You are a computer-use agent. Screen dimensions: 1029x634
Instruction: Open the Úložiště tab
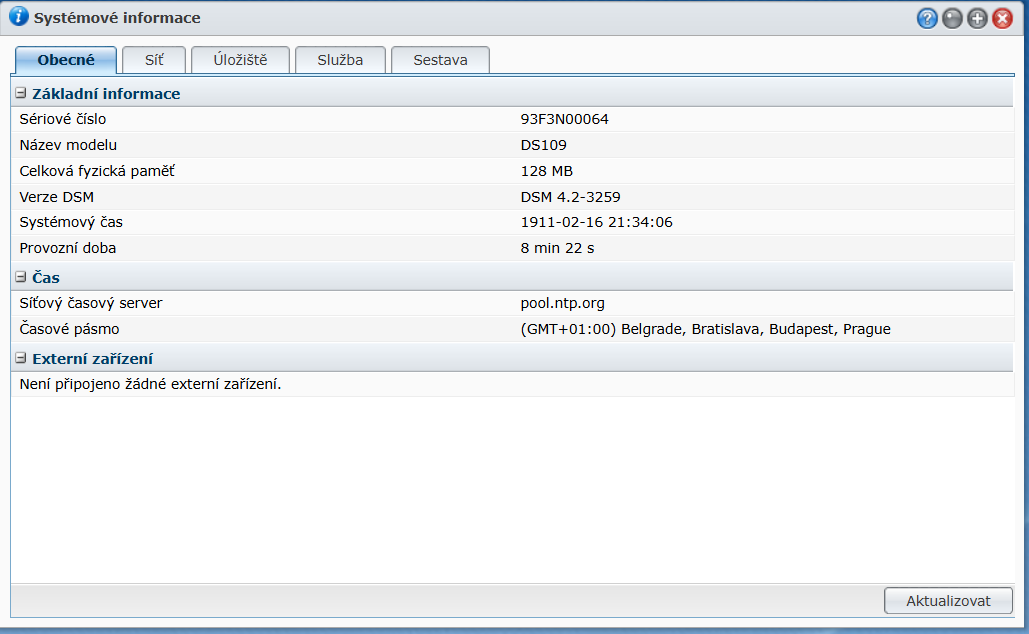(240, 59)
